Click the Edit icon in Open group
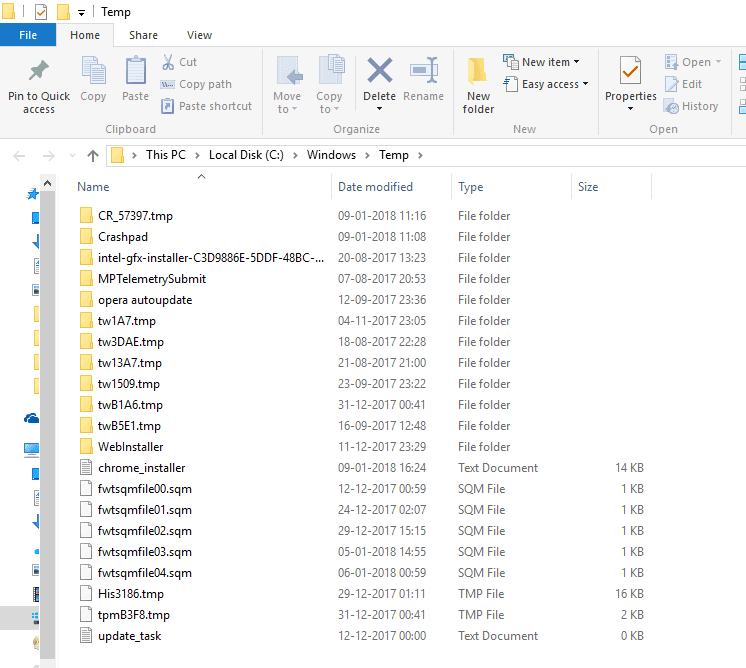Viewport: 746px width, 668px height. click(671, 84)
